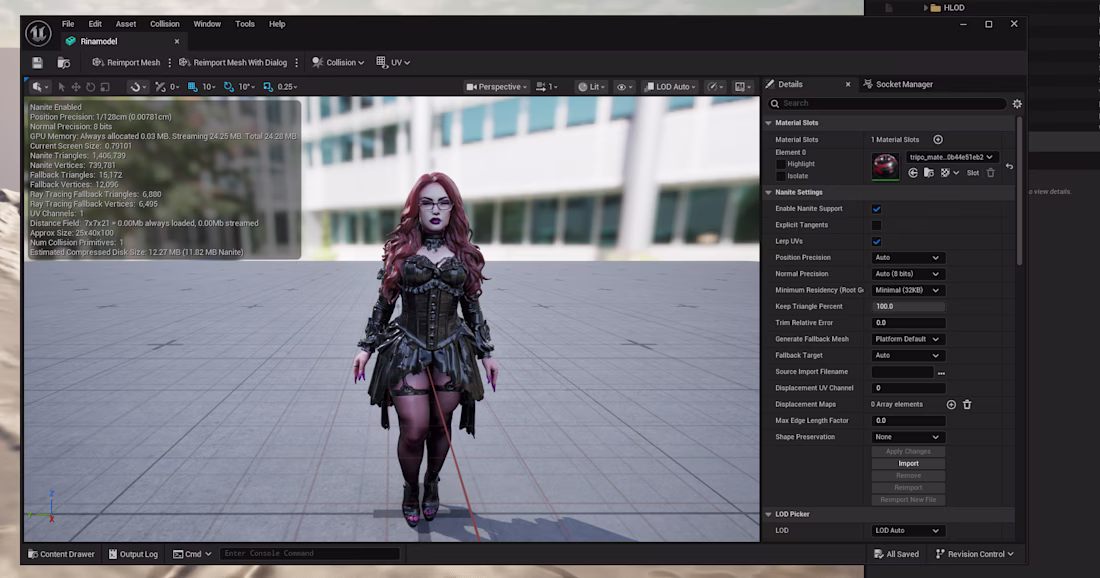Viewport: 1100px width, 578px height.
Task: Switch to the Socket Manager tab
Action: click(x=898, y=84)
